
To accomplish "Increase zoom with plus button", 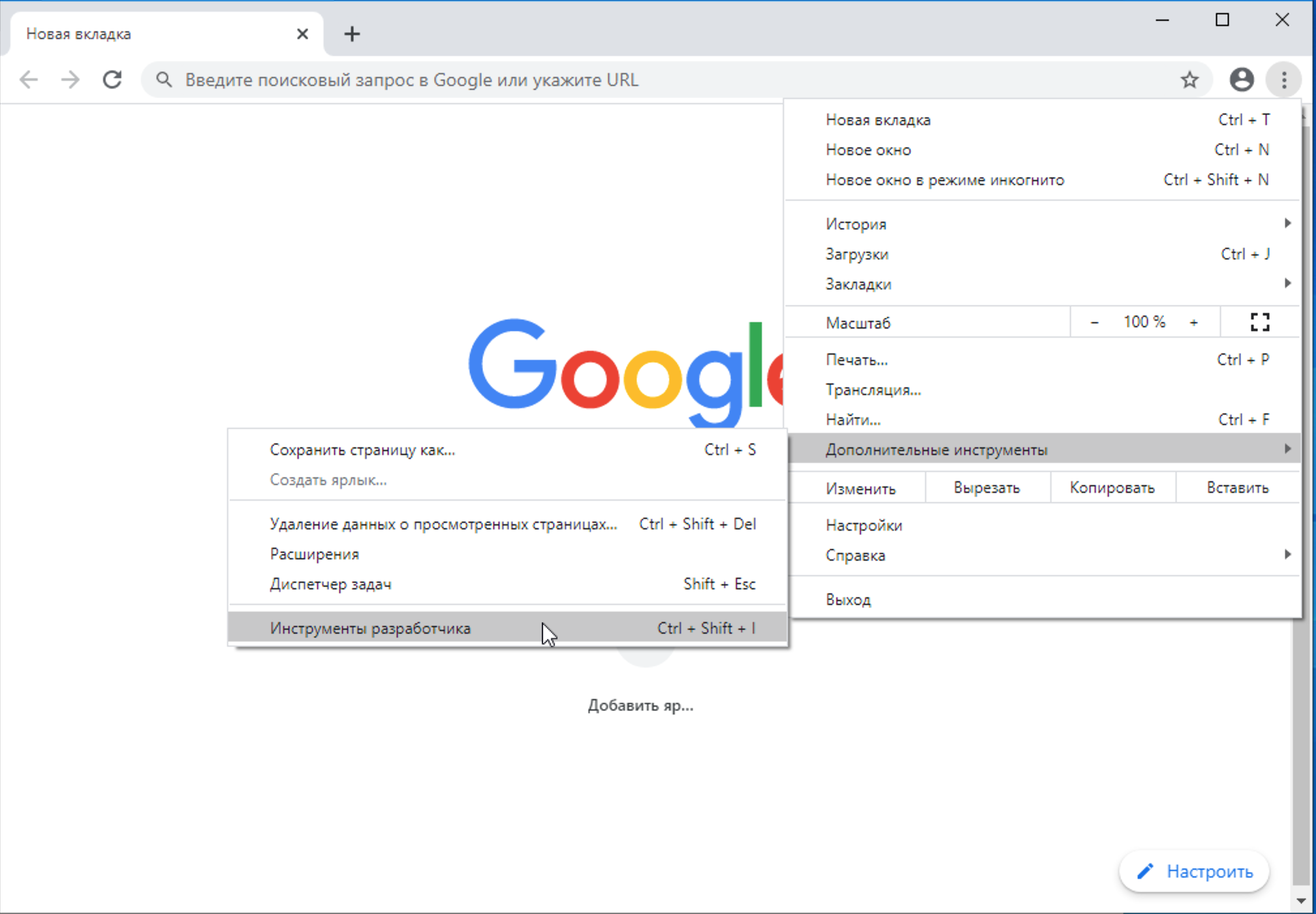I will [x=1194, y=323].
